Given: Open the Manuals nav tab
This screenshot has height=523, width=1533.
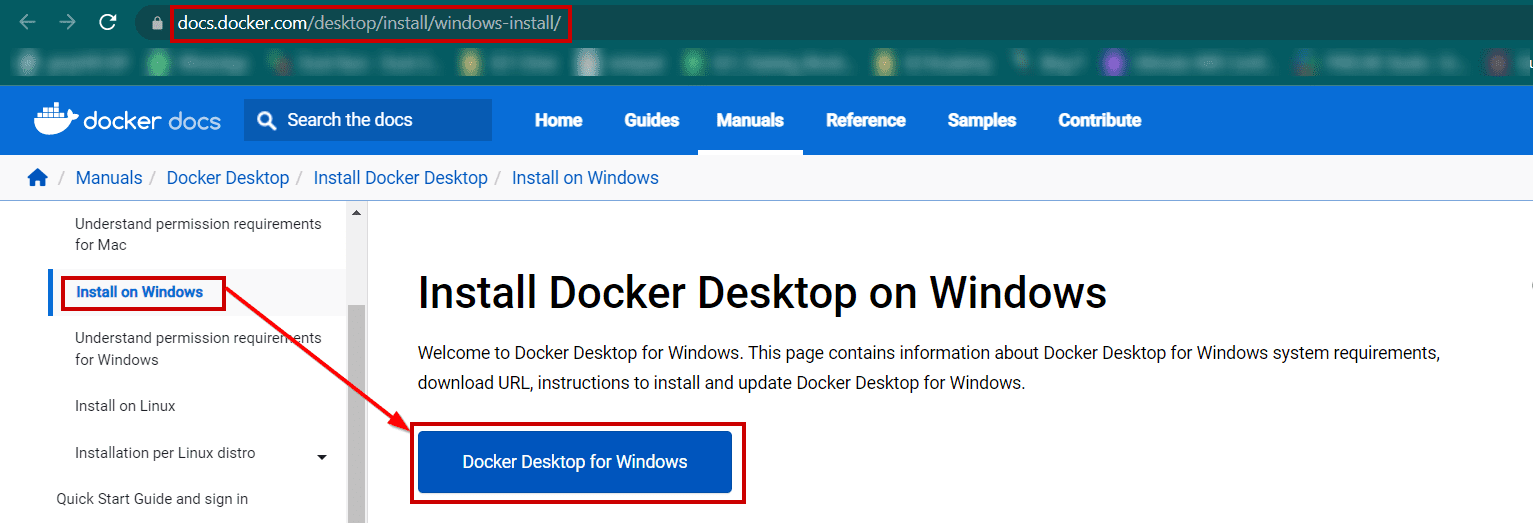Looking at the screenshot, I should (750, 120).
